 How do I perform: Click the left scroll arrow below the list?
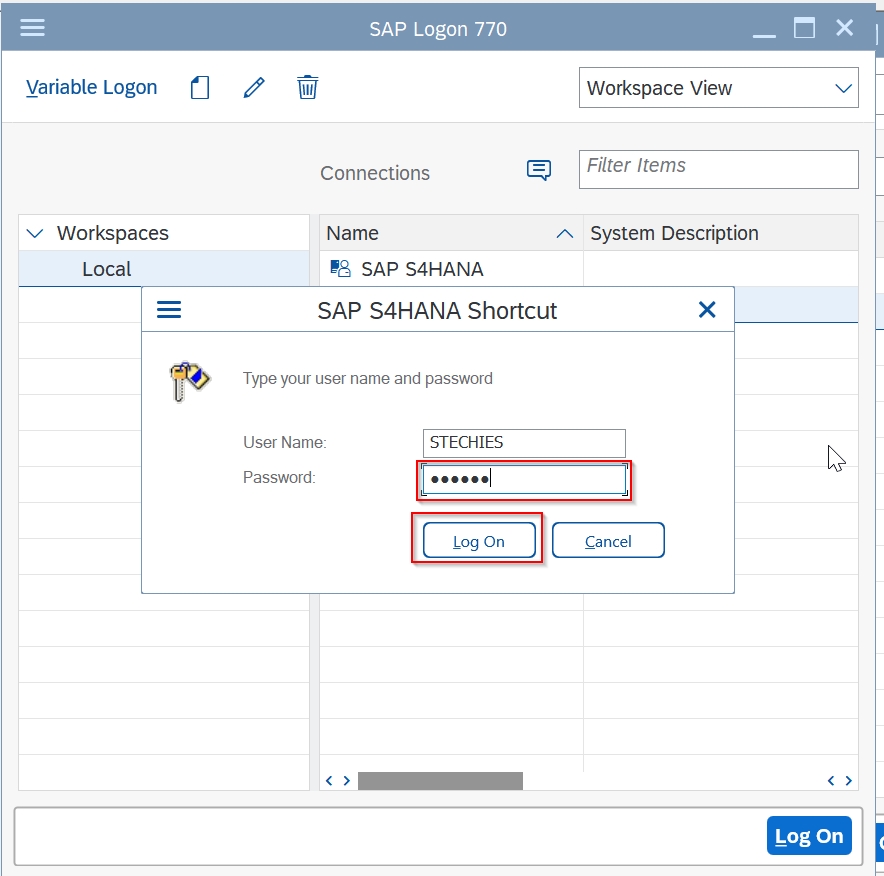coord(329,780)
